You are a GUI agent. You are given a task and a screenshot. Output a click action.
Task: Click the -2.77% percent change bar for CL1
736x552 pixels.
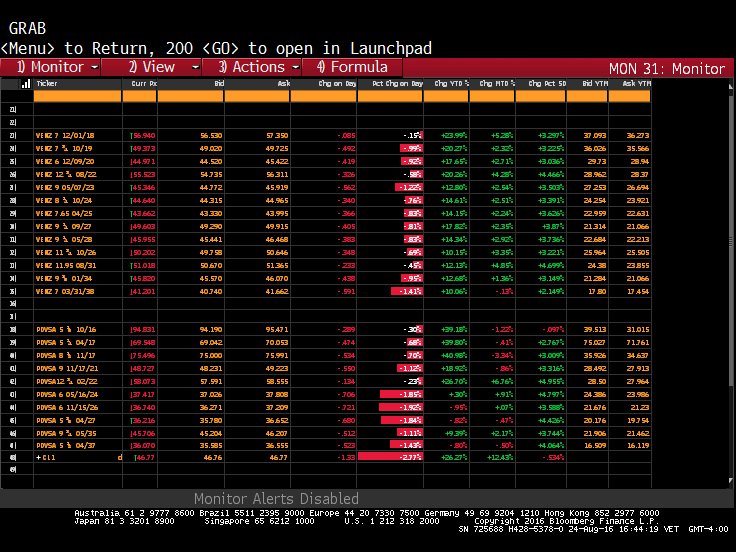(x=391, y=457)
